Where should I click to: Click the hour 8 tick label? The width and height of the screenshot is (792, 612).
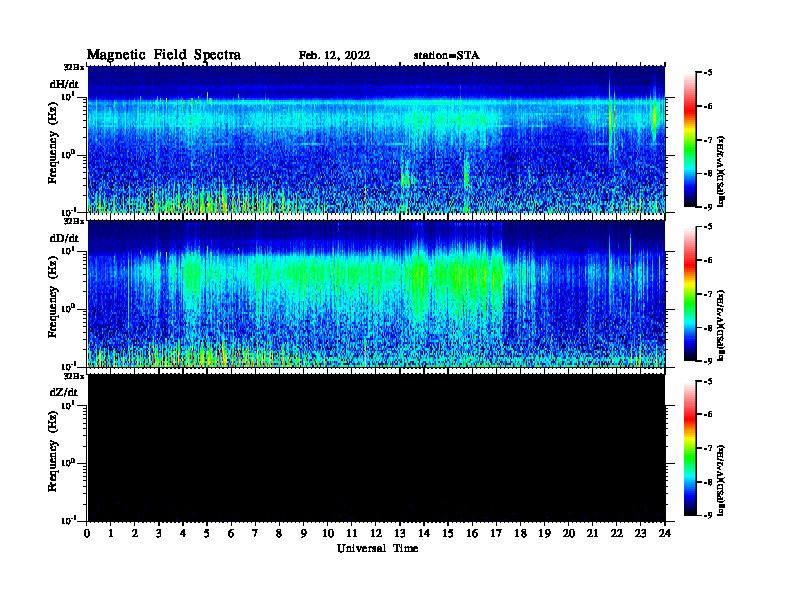coord(279,534)
